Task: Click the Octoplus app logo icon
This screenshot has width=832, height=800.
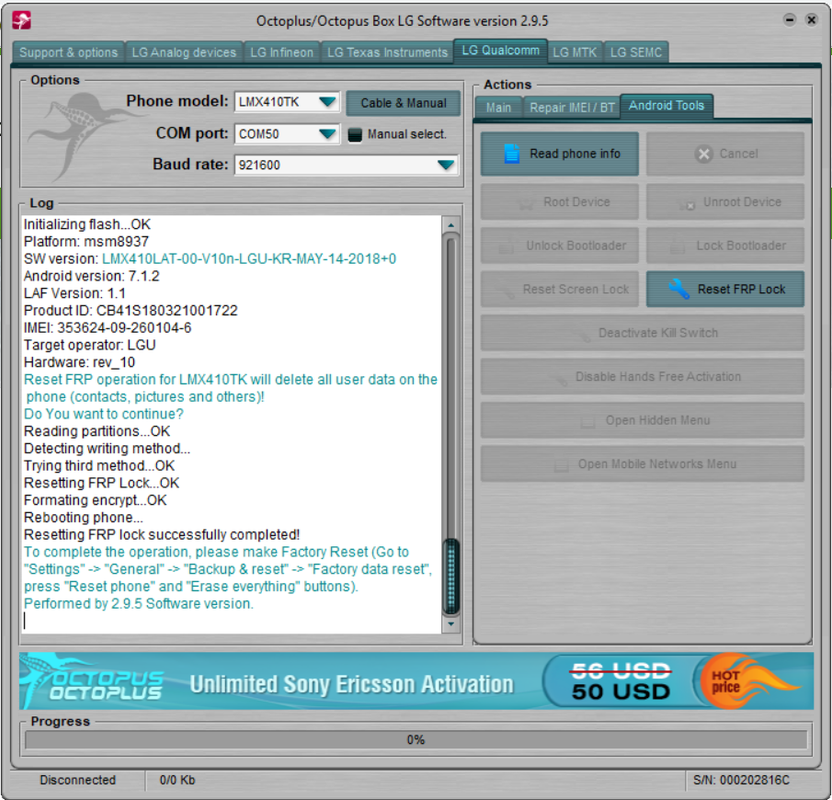Action: 21,21
